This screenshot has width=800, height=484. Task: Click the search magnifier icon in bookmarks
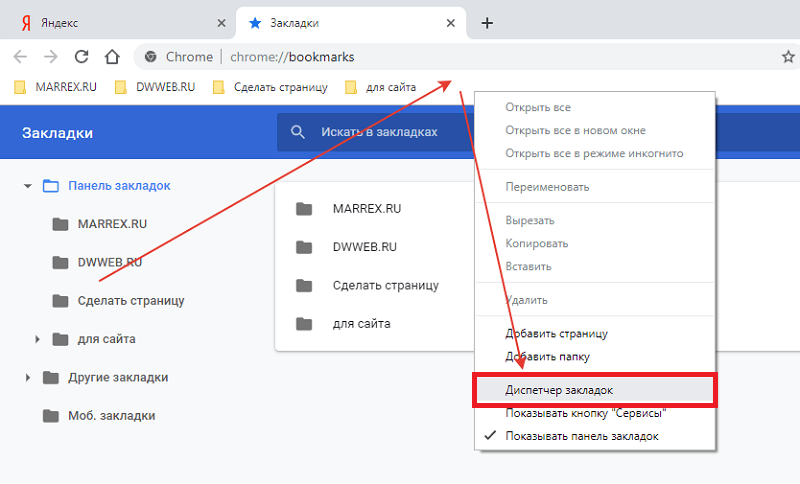click(297, 132)
